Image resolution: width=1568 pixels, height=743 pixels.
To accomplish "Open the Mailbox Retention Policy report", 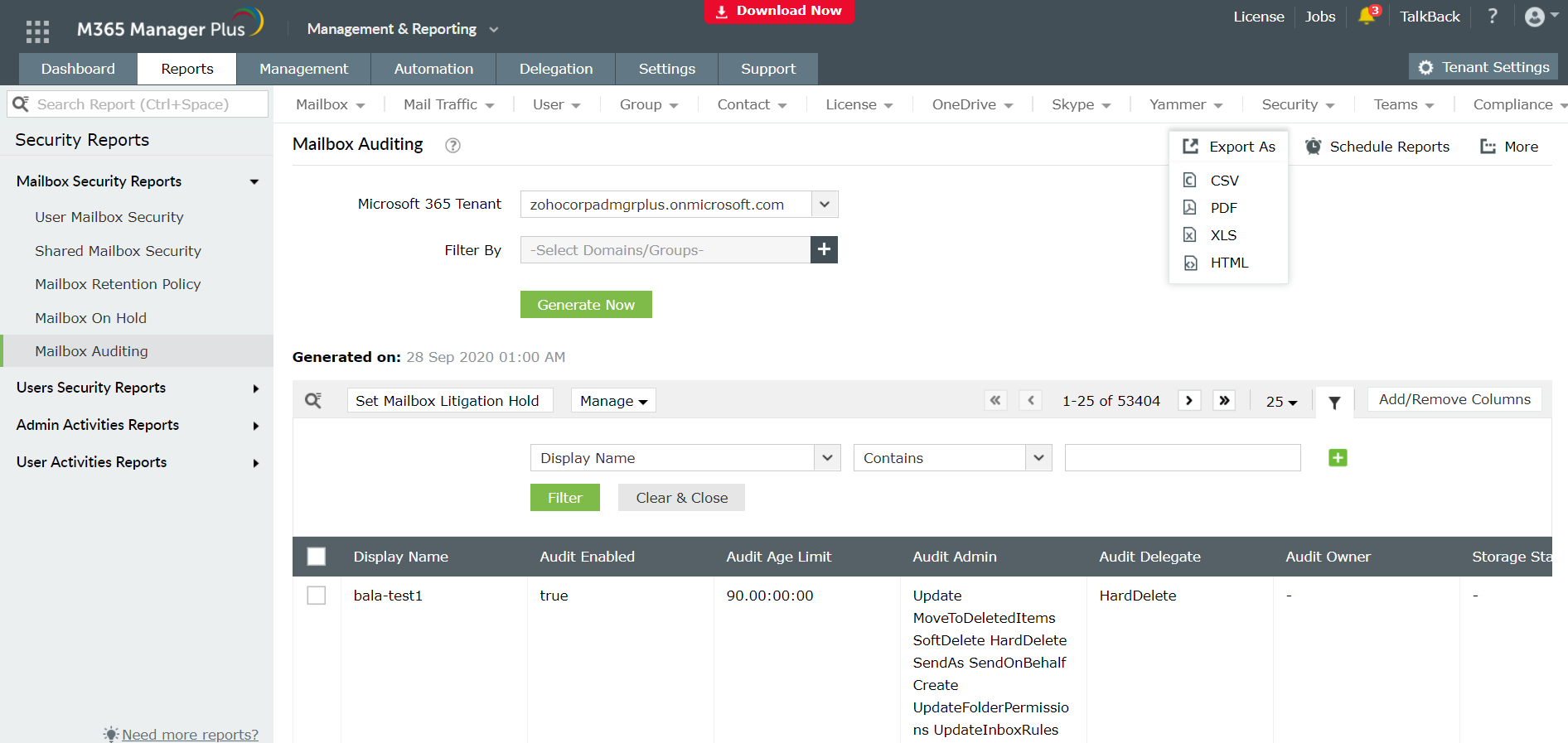I will (x=118, y=284).
